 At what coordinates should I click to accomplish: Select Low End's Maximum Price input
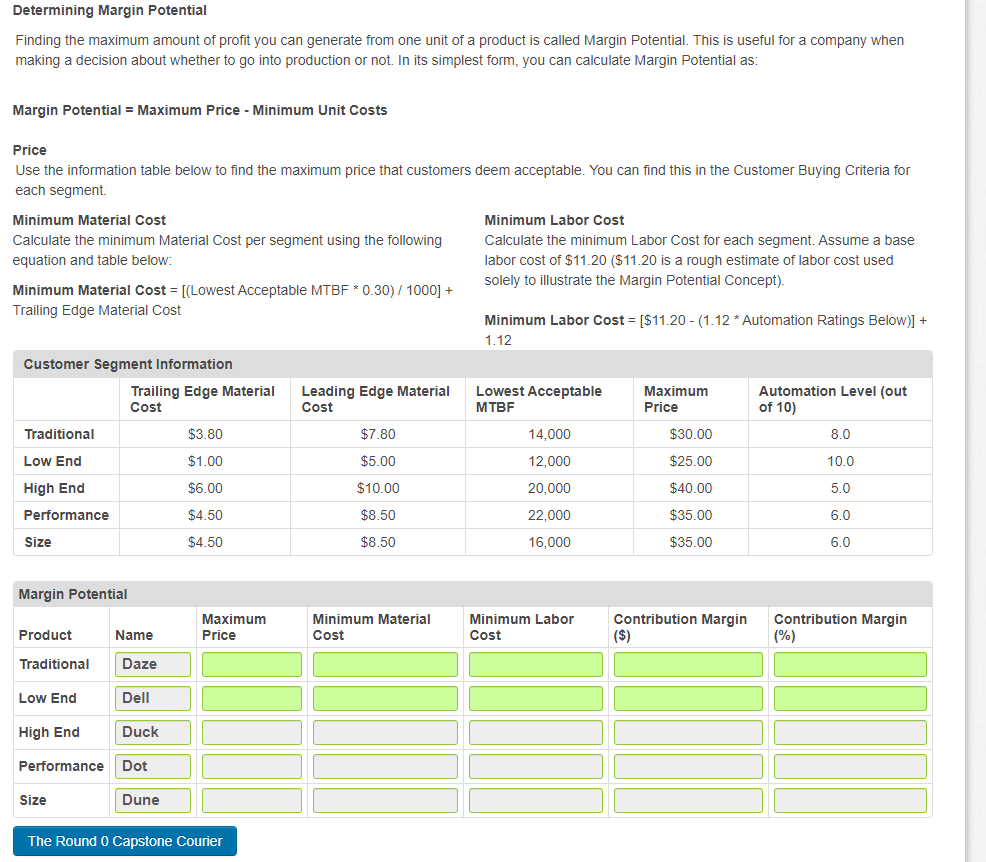(250, 697)
